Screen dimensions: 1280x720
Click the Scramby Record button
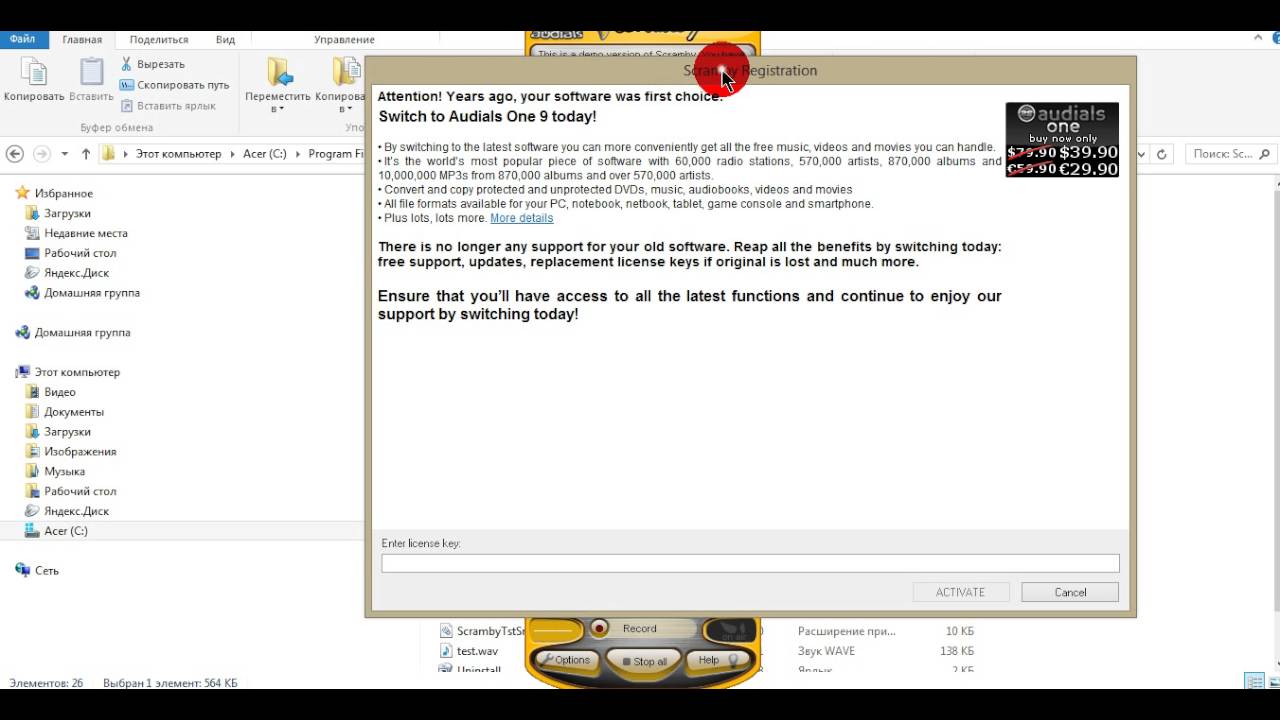pyautogui.click(x=640, y=628)
